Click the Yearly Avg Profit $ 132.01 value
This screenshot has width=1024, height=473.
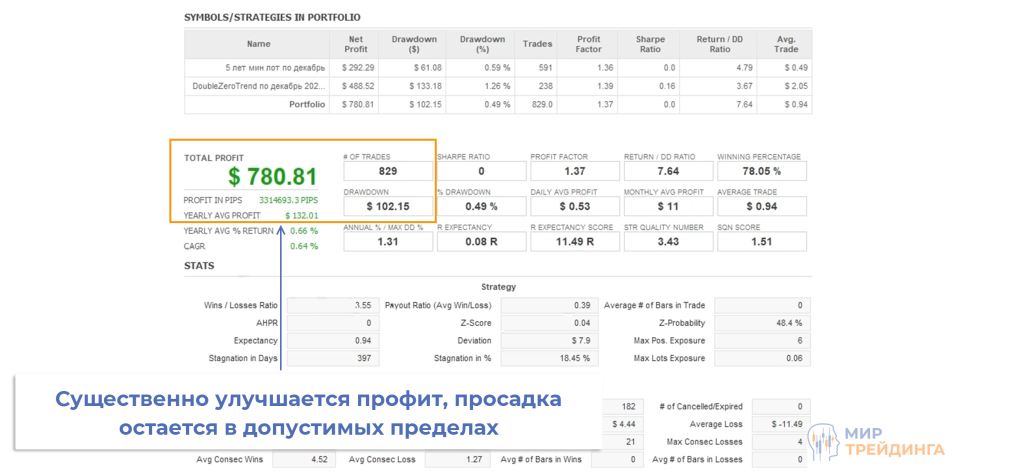click(x=302, y=215)
